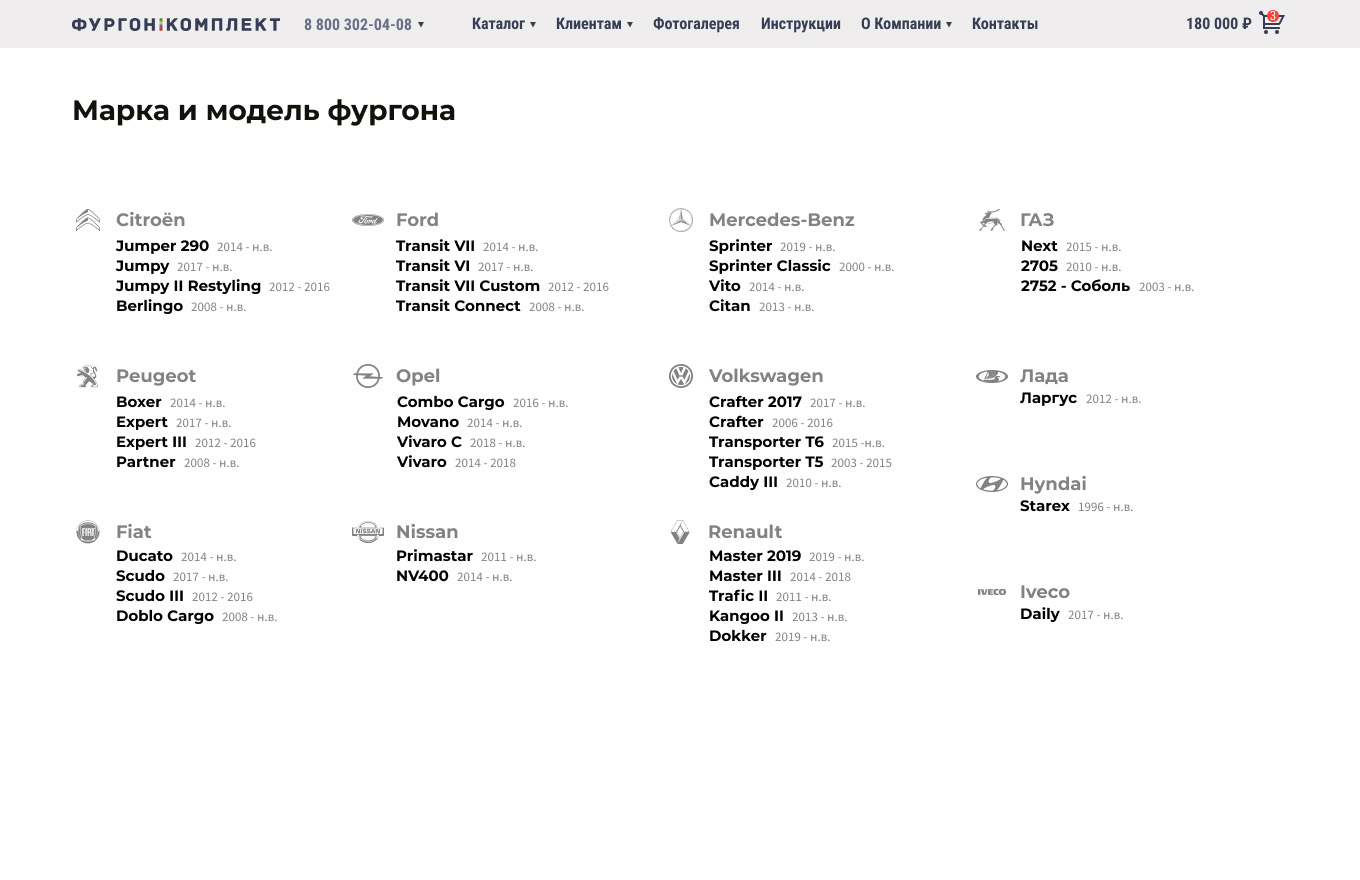Select Citroën Jumpy II Restyling
This screenshot has width=1360, height=880.
tap(188, 286)
